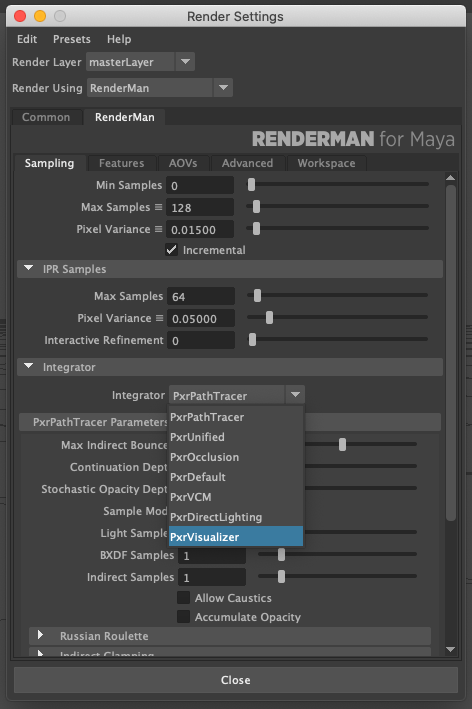Select the Features tab

tap(122, 163)
